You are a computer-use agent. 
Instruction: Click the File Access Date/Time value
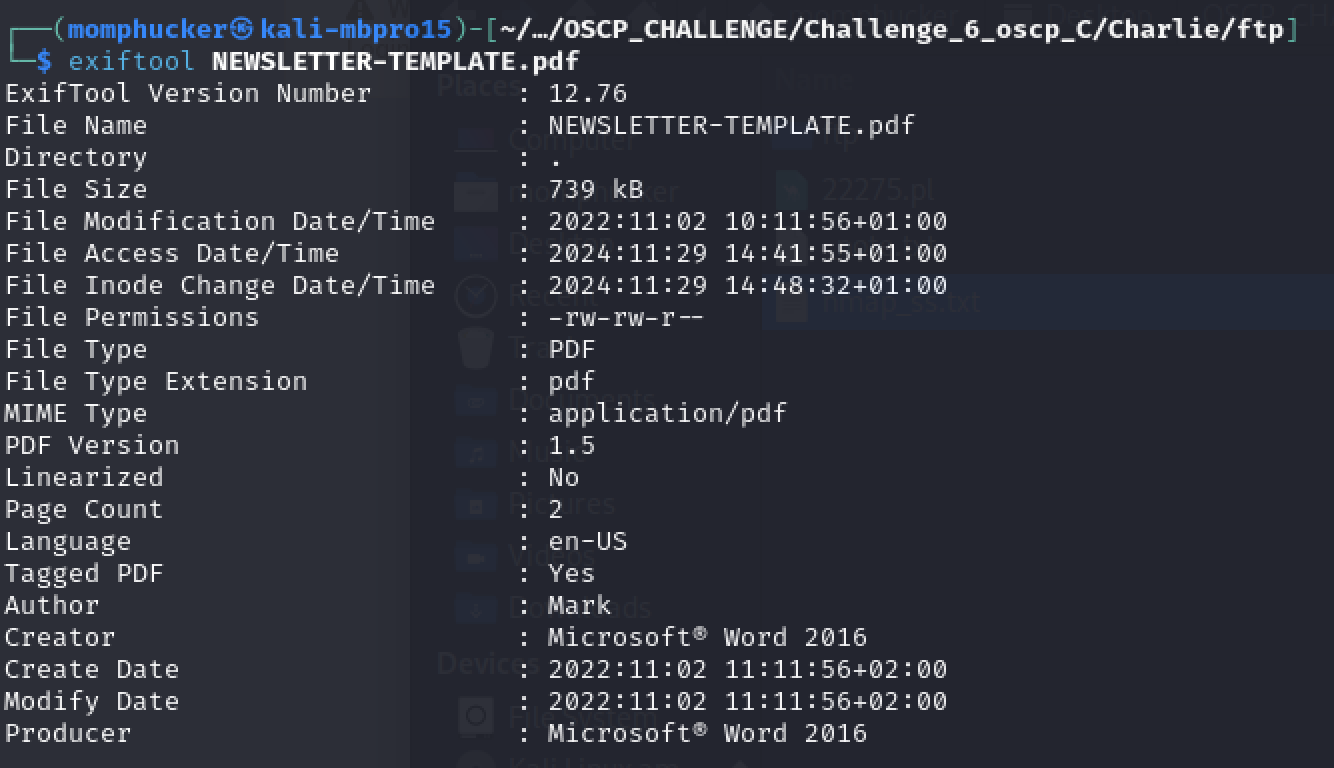(x=747, y=253)
